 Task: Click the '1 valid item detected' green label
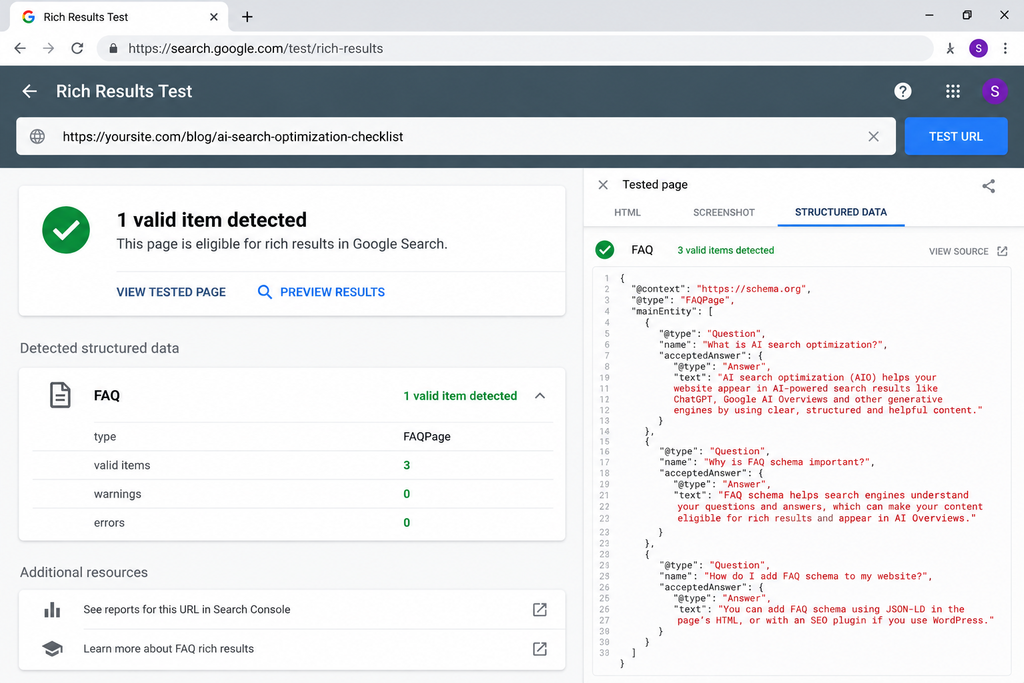click(x=460, y=396)
